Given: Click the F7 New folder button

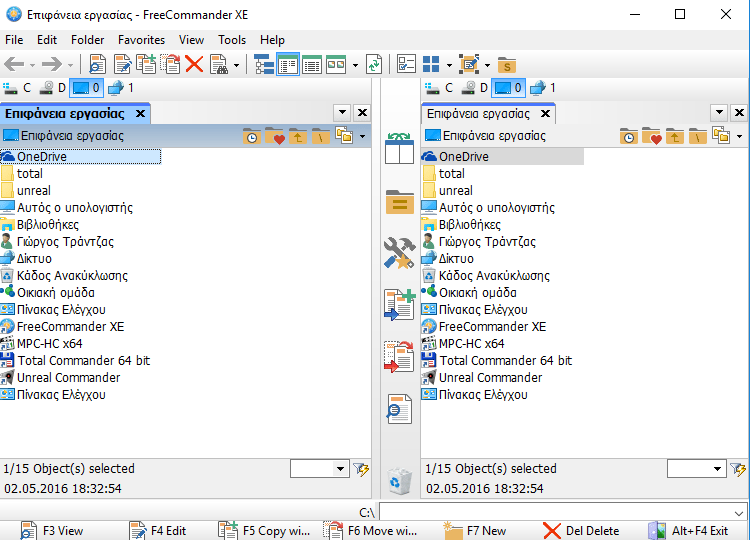Looking at the screenshot, I should [475, 531].
